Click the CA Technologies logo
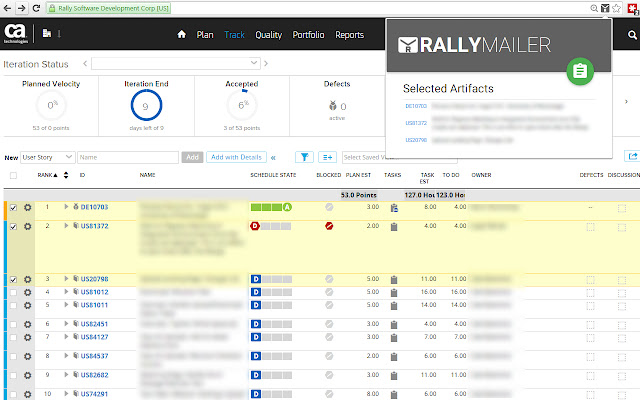The image size is (640, 400). 16,33
